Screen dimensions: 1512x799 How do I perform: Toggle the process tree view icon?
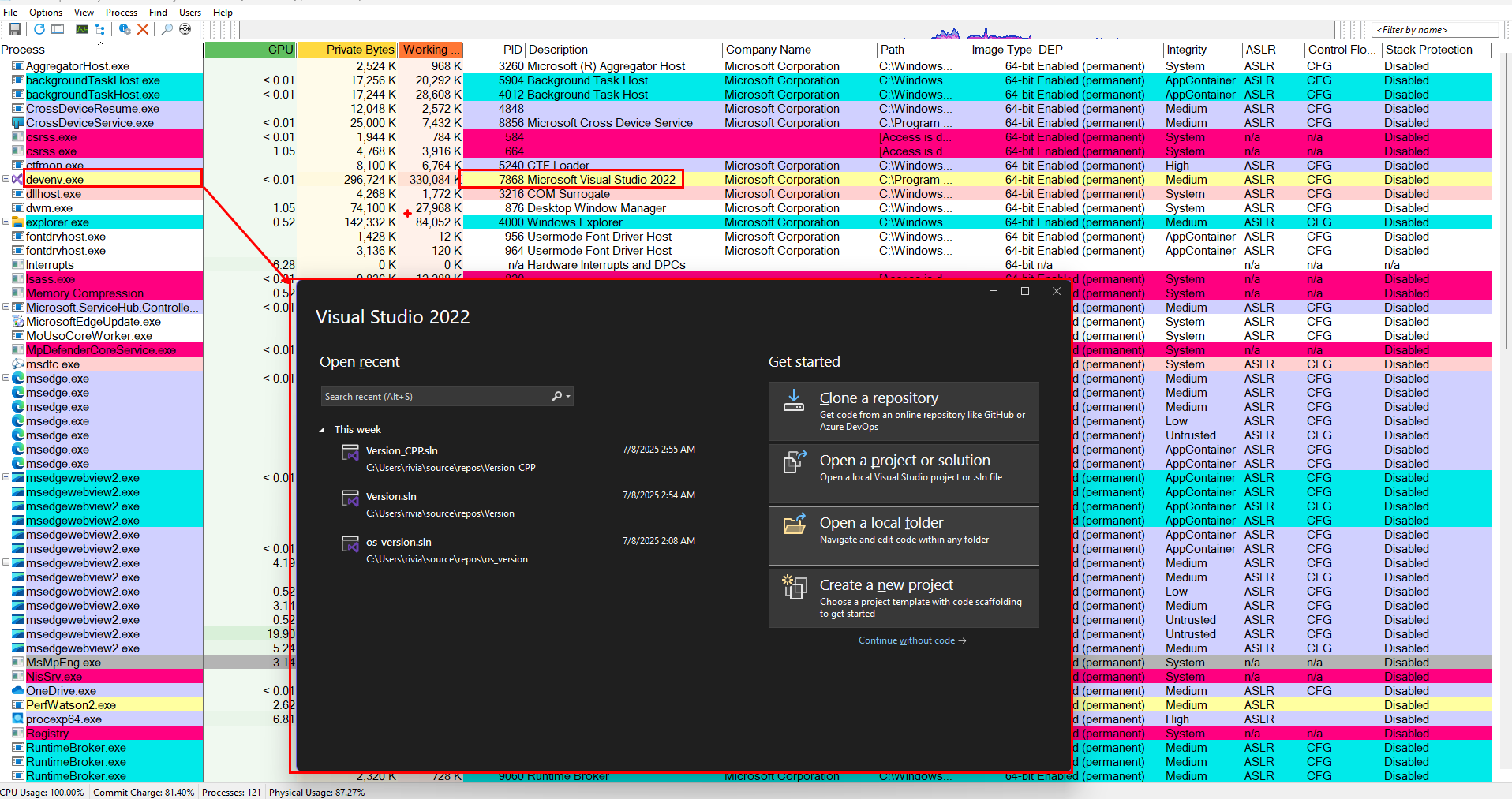(x=100, y=29)
